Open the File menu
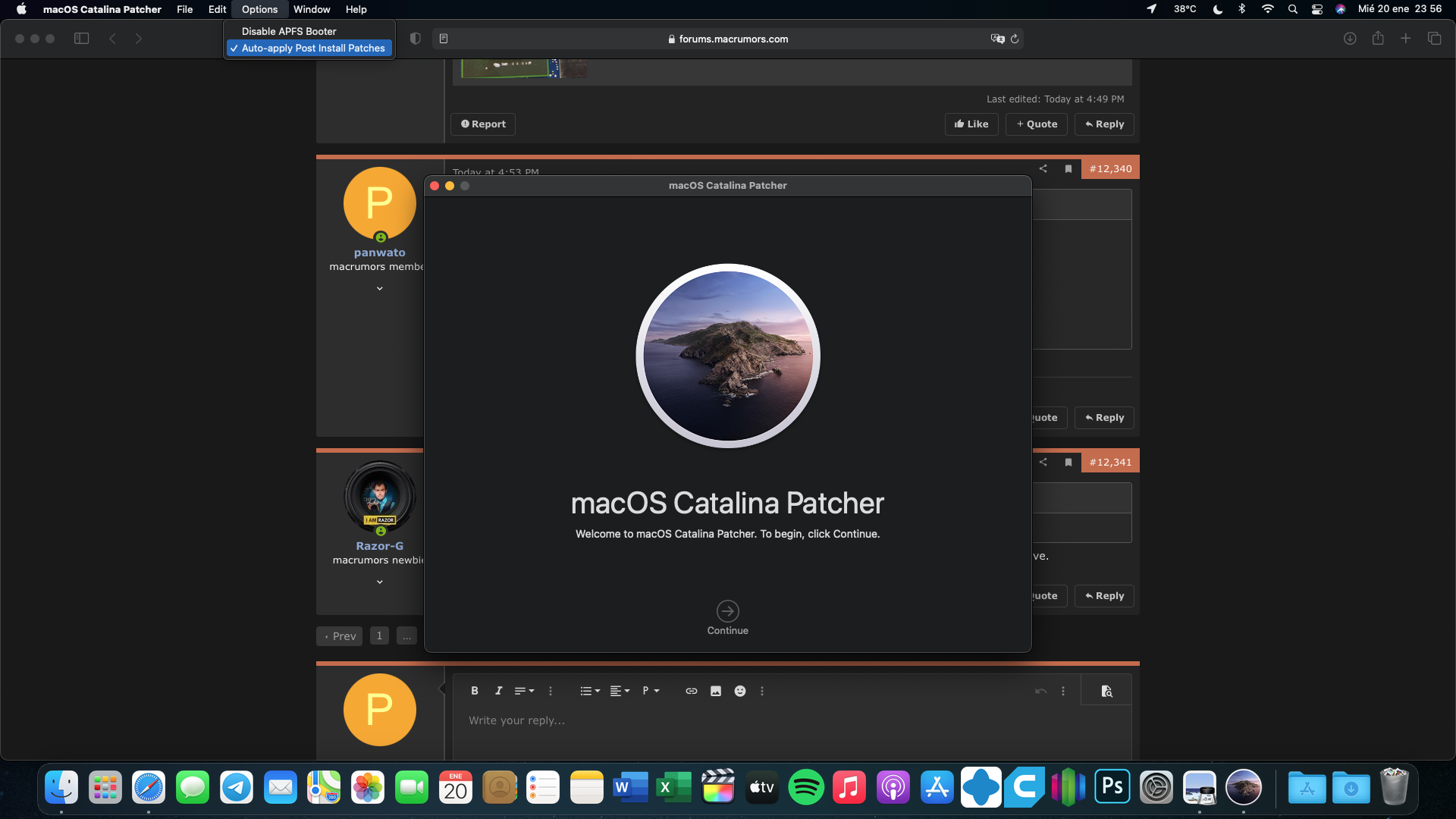The width and height of the screenshot is (1456, 819). pos(184,9)
